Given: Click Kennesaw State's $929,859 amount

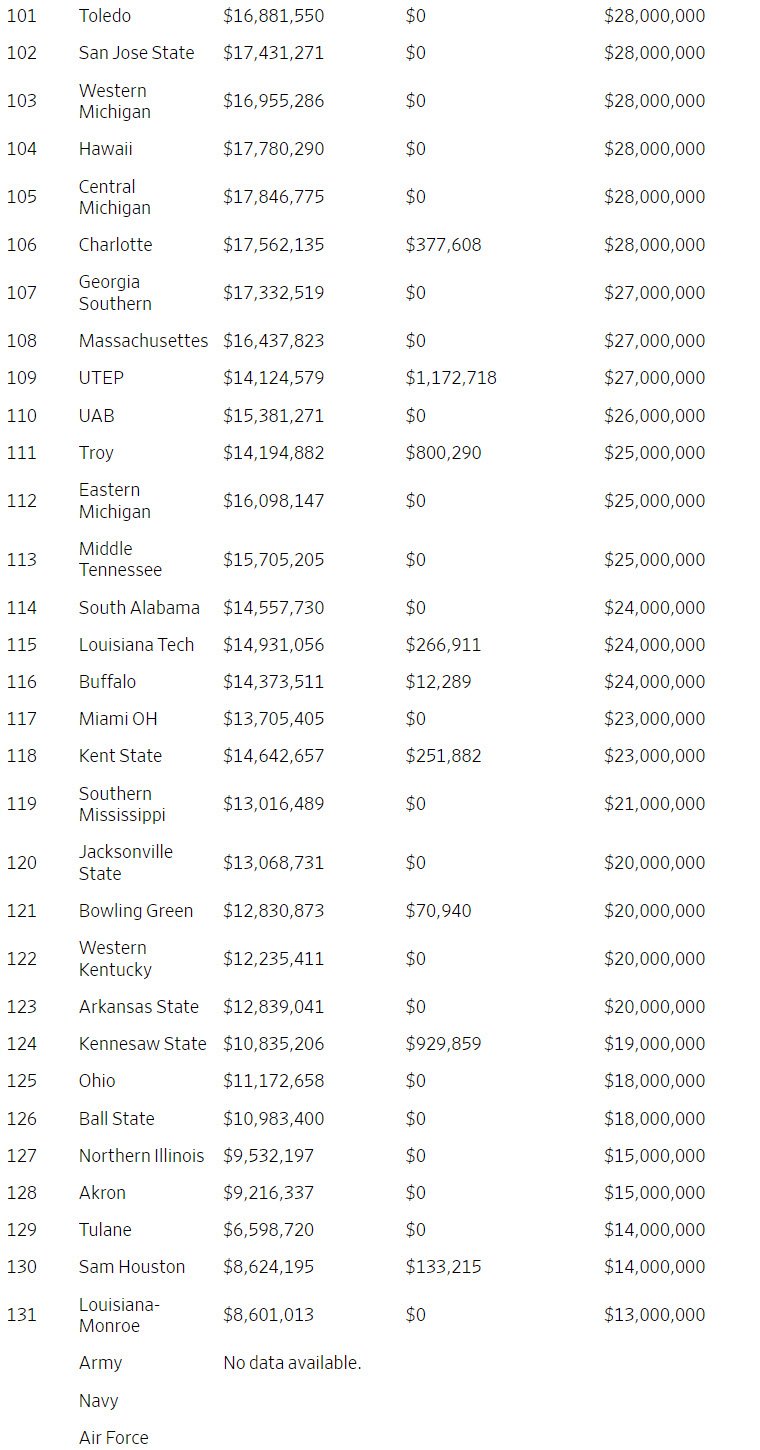Looking at the screenshot, I should (443, 1044).
